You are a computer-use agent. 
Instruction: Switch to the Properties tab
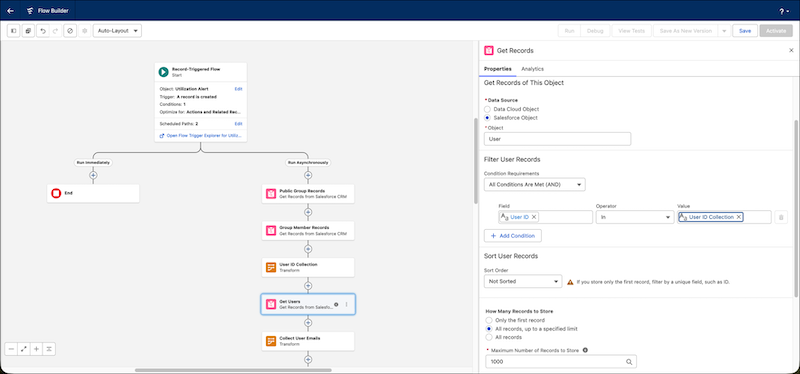click(498, 69)
